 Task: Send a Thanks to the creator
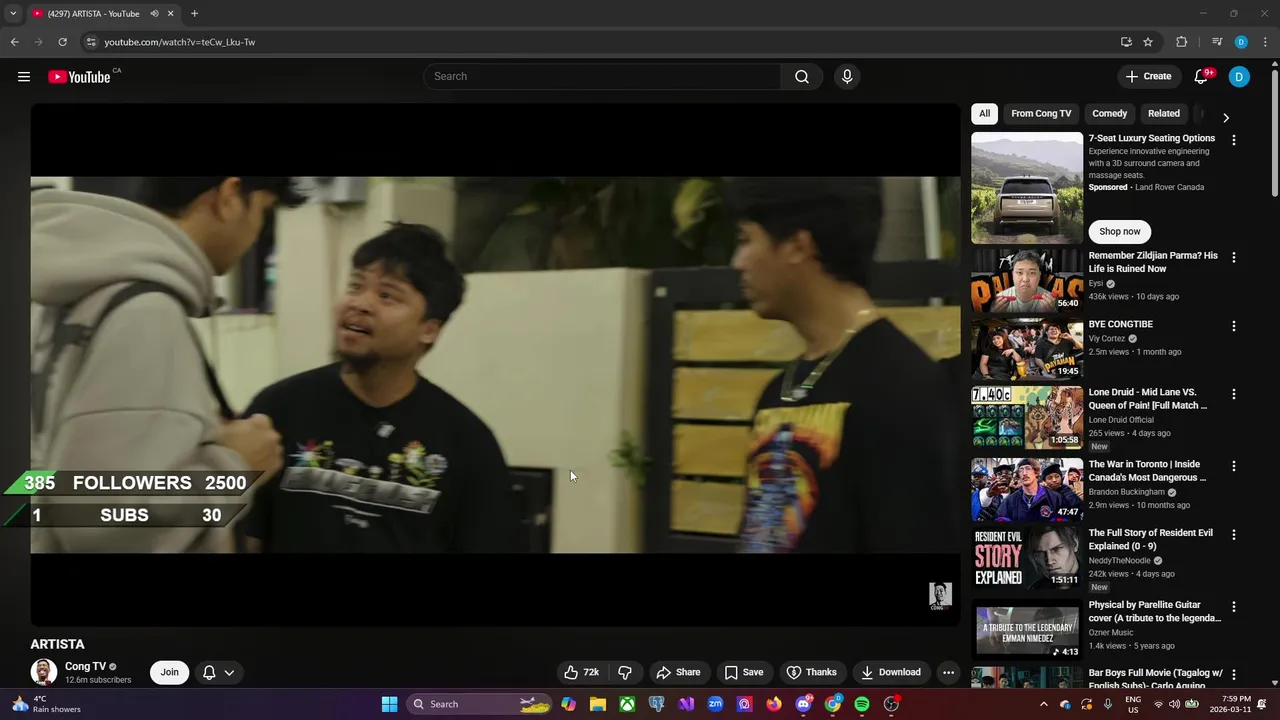click(811, 672)
